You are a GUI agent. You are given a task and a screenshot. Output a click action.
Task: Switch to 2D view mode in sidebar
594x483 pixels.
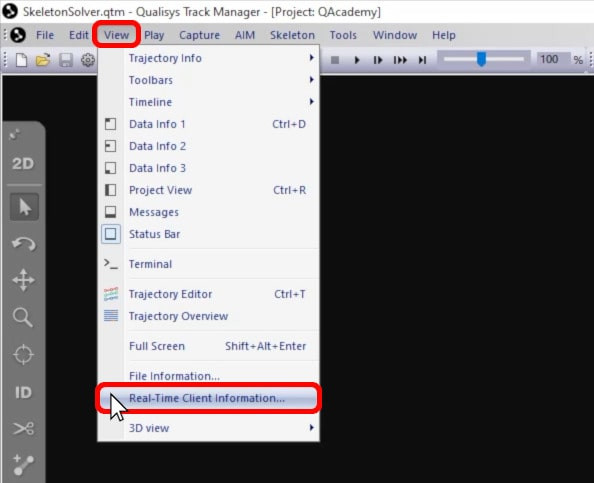tap(23, 164)
